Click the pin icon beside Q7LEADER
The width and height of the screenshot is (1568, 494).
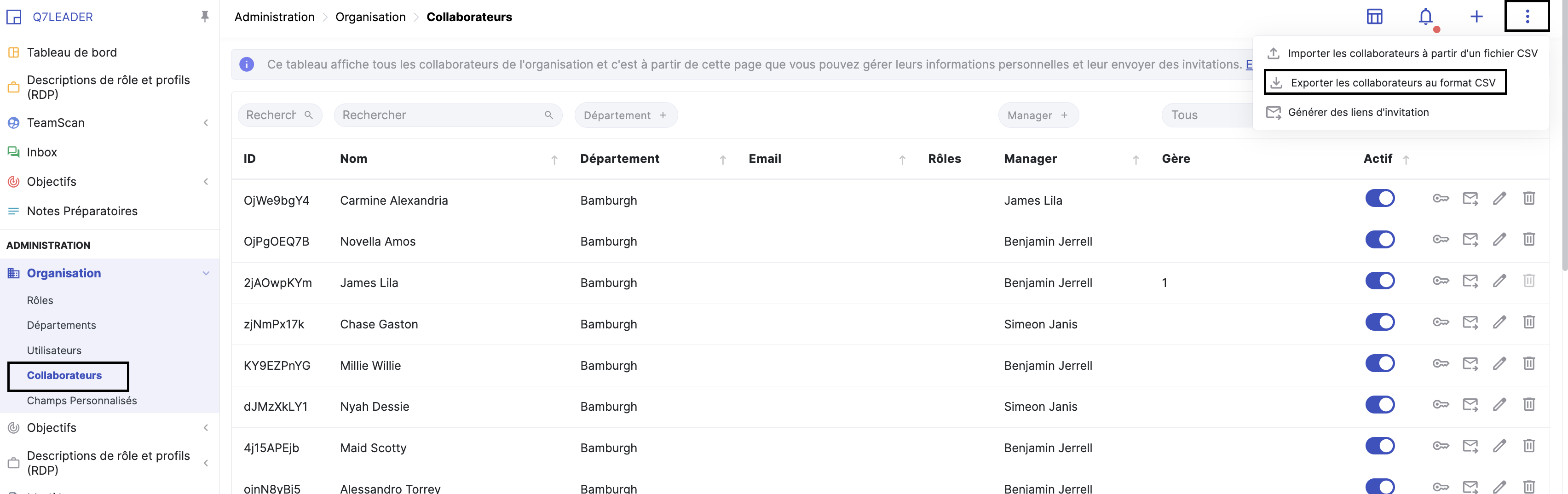[x=205, y=17]
